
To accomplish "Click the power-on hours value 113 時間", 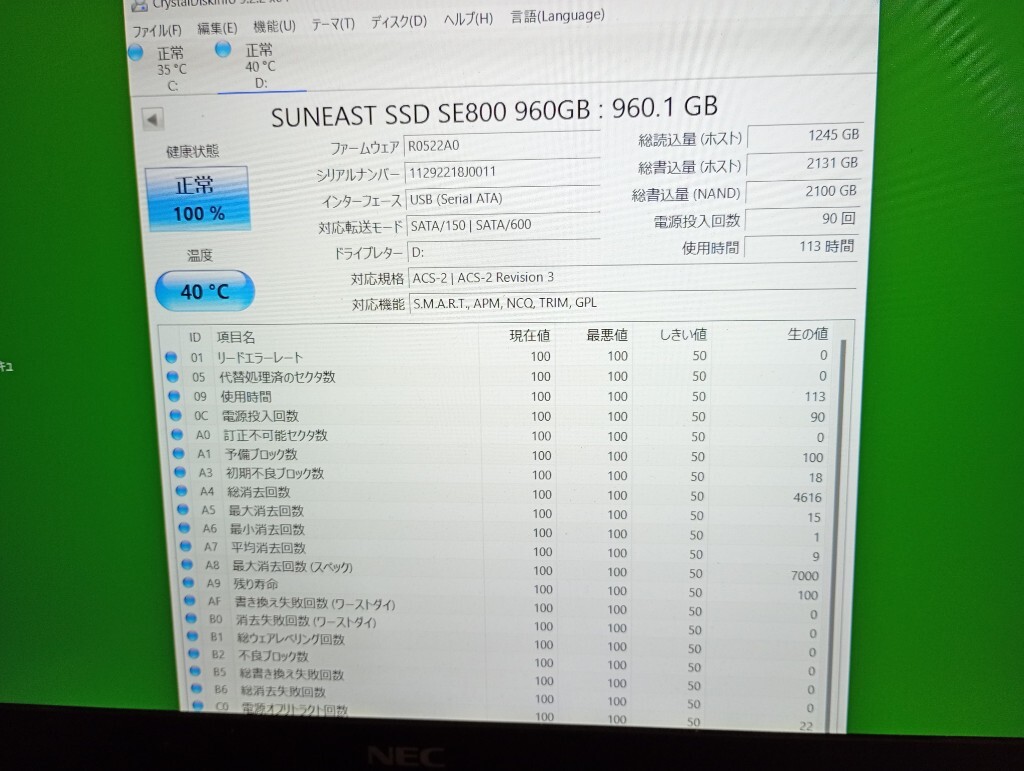I will point(801,246).
